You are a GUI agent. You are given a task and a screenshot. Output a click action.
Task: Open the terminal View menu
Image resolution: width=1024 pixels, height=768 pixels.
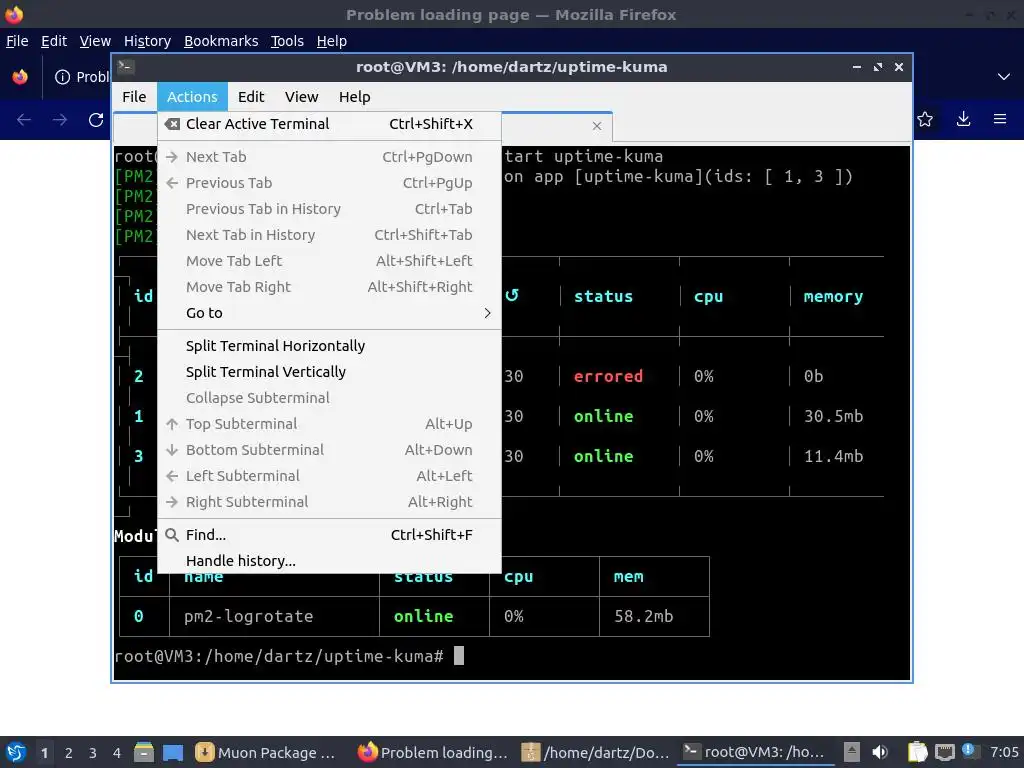301,97
